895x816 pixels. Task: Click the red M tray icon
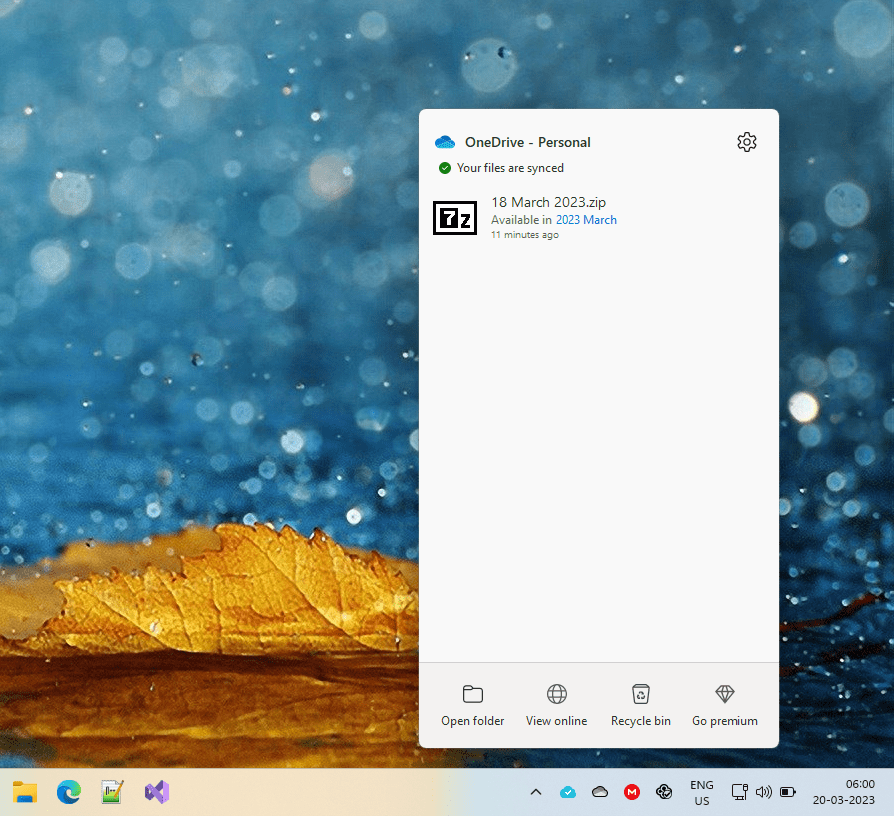click(632, 792)
